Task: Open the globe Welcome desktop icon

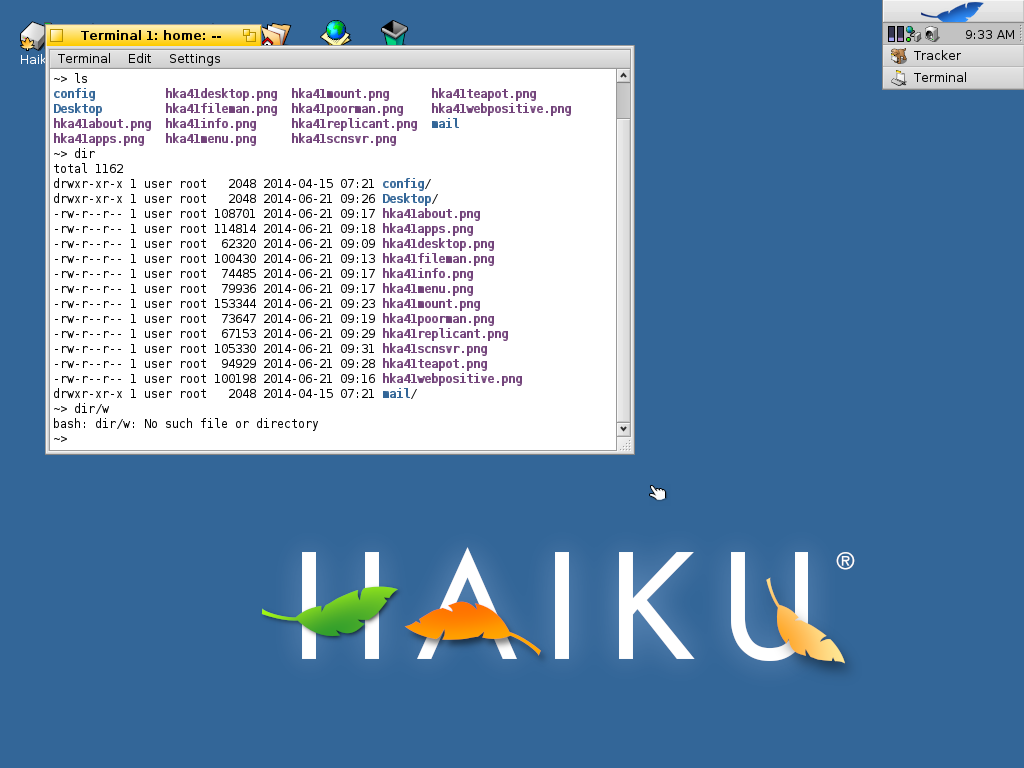Action: (x=336, y=33)
